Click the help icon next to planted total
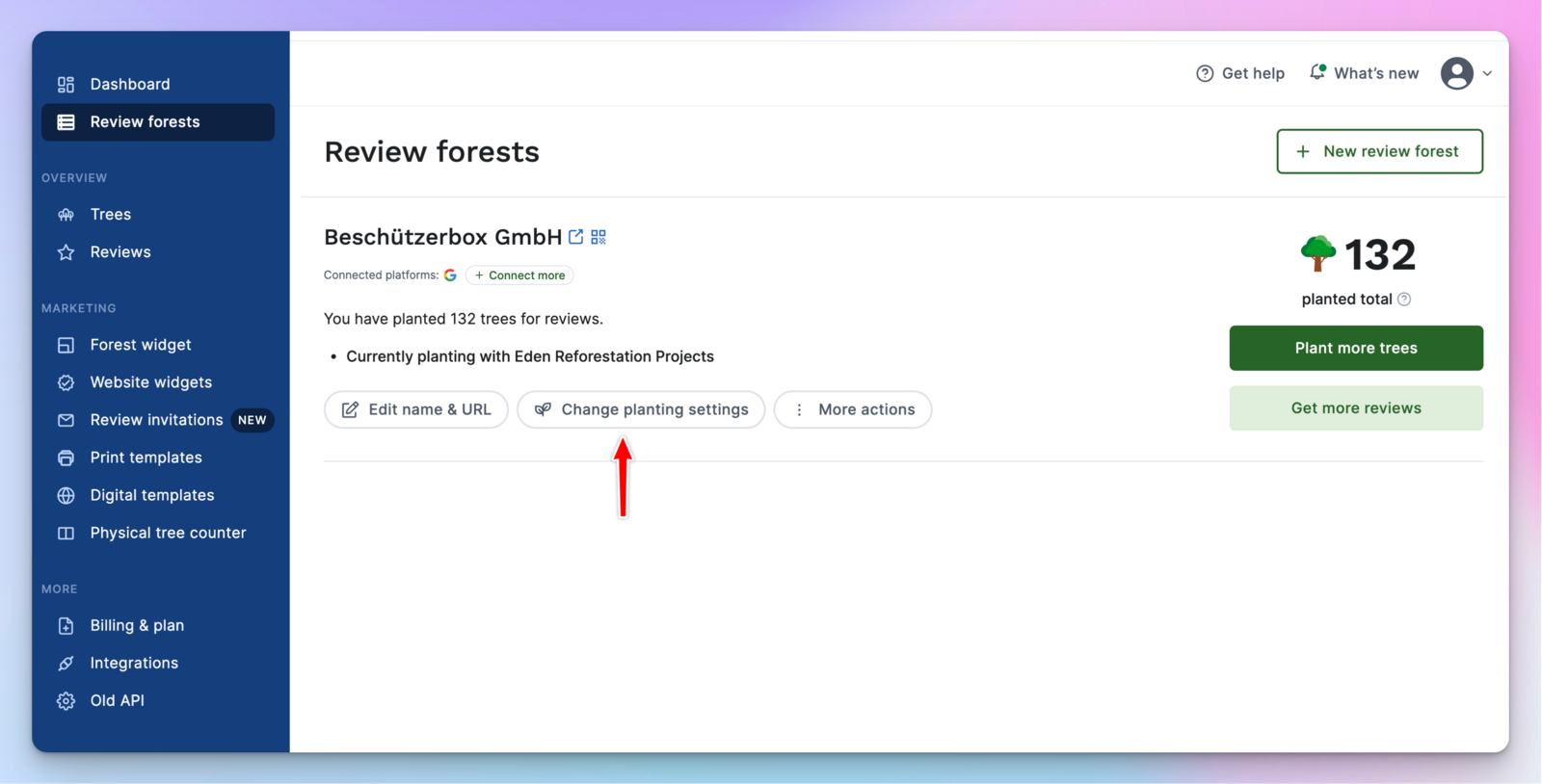This screenshot has height=784, width=1542. click(x=1404, y=300)
